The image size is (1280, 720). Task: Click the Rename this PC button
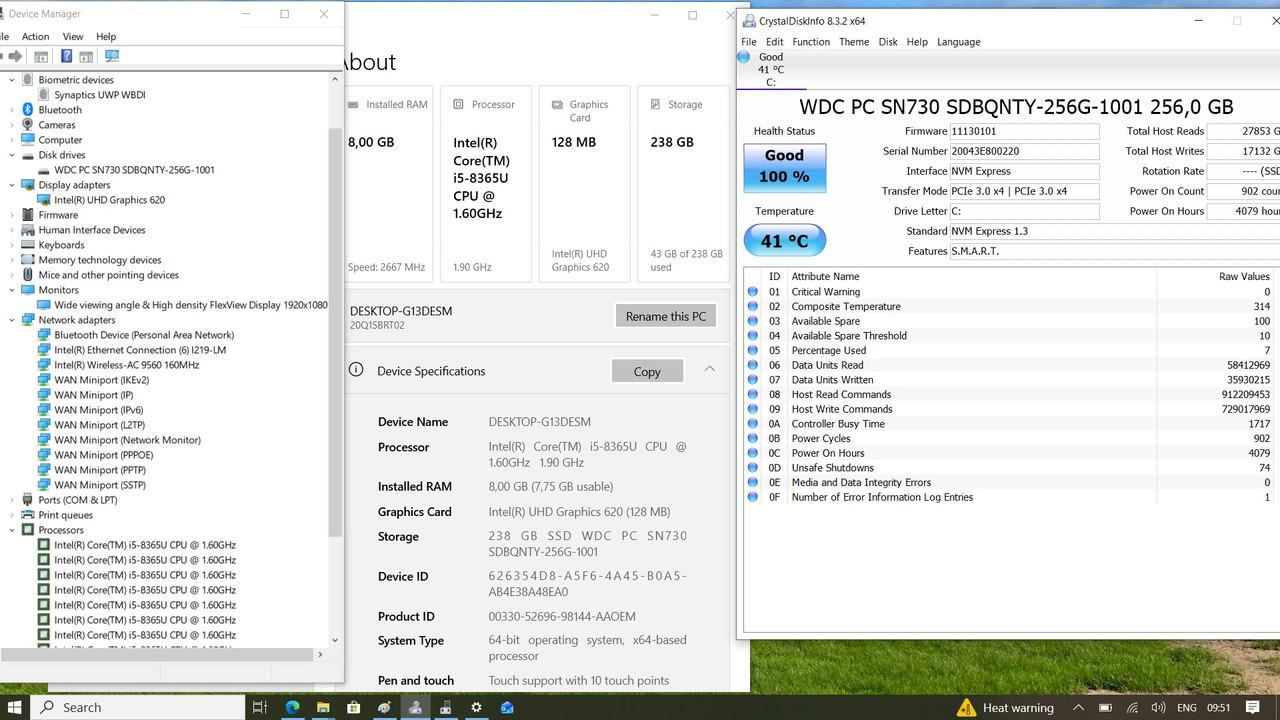click(x=666, y=316)
